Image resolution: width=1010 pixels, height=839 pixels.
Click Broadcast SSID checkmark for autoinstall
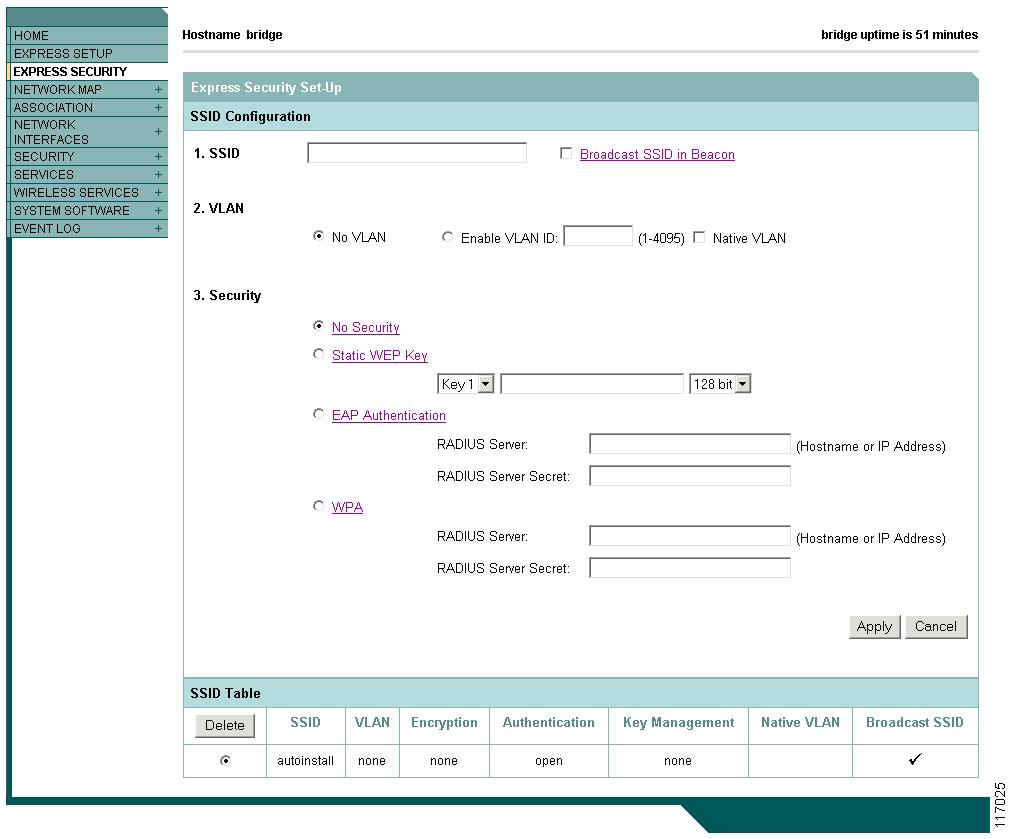click(915, 759)
